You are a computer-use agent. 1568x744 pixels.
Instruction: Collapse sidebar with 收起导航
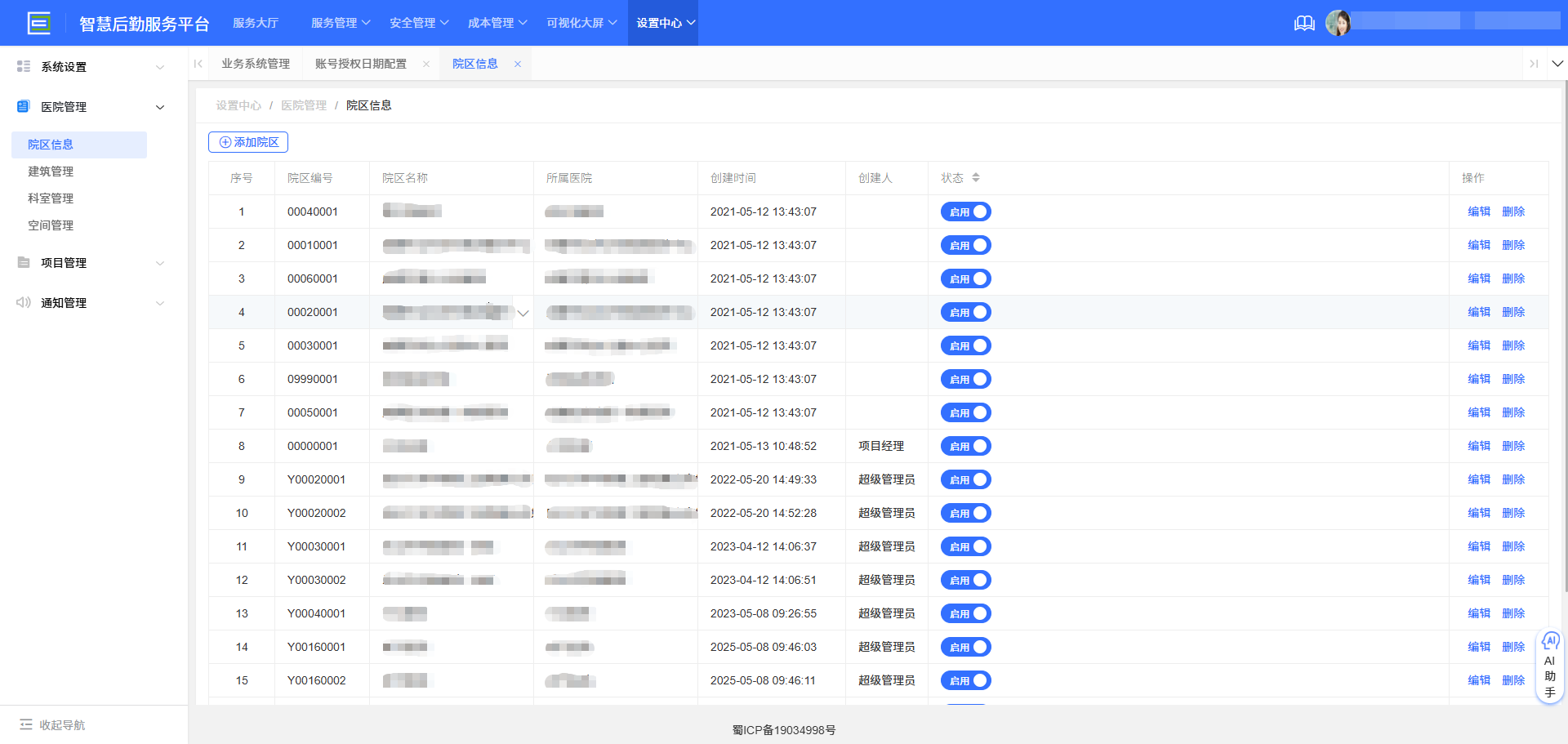pos(53,725)
